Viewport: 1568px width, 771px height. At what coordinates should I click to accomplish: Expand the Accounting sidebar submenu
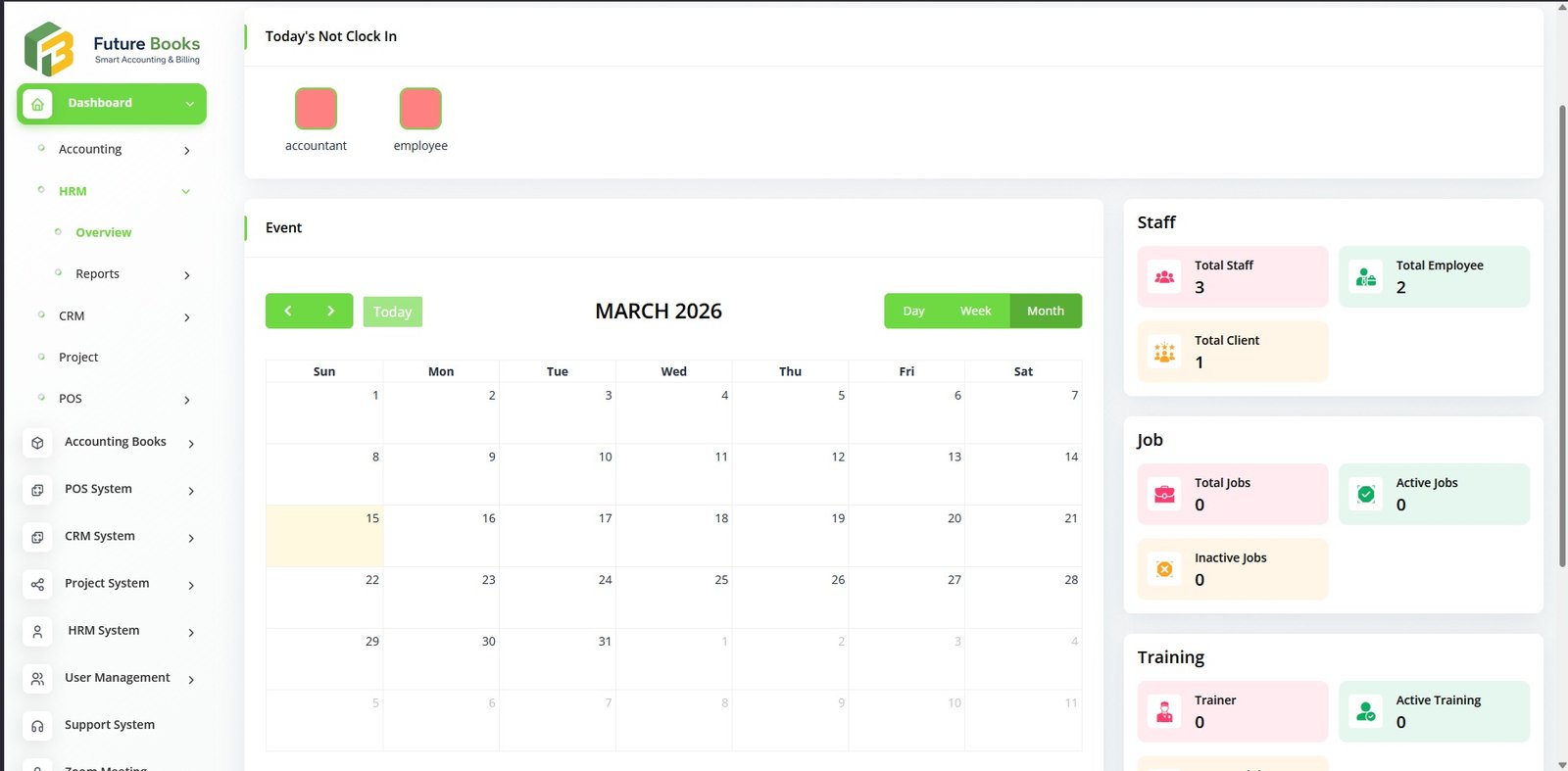tap(186, 150)
